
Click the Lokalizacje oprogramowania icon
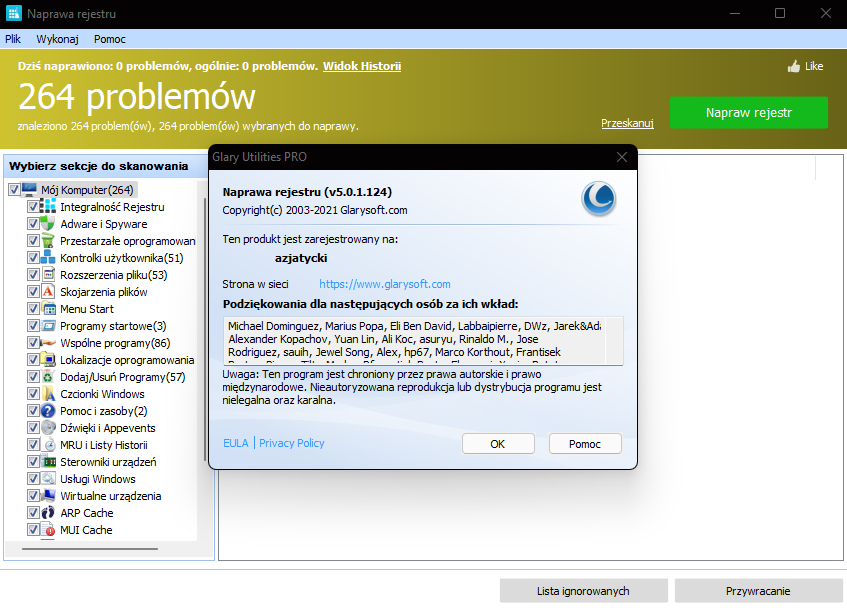click(x=48, y=360)
